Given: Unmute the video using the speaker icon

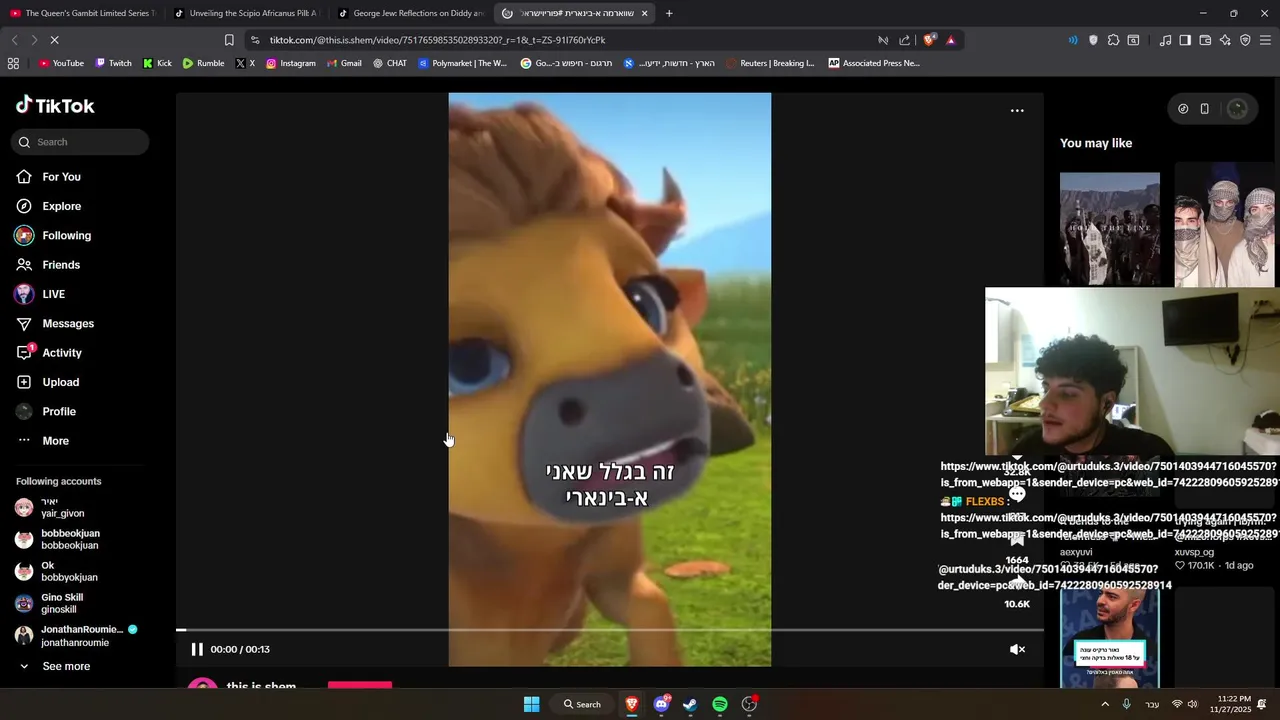Looking at the screenshot, I should (1017, 649).
